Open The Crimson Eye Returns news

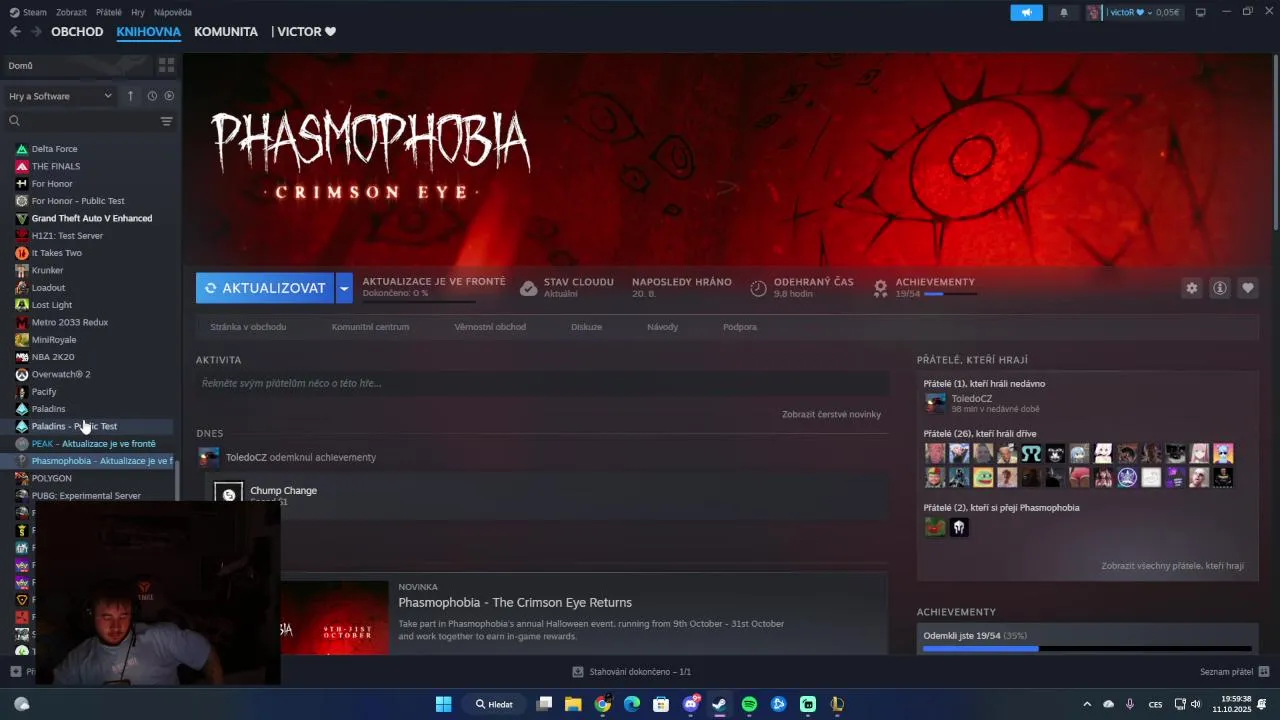[x=515, y=603]
